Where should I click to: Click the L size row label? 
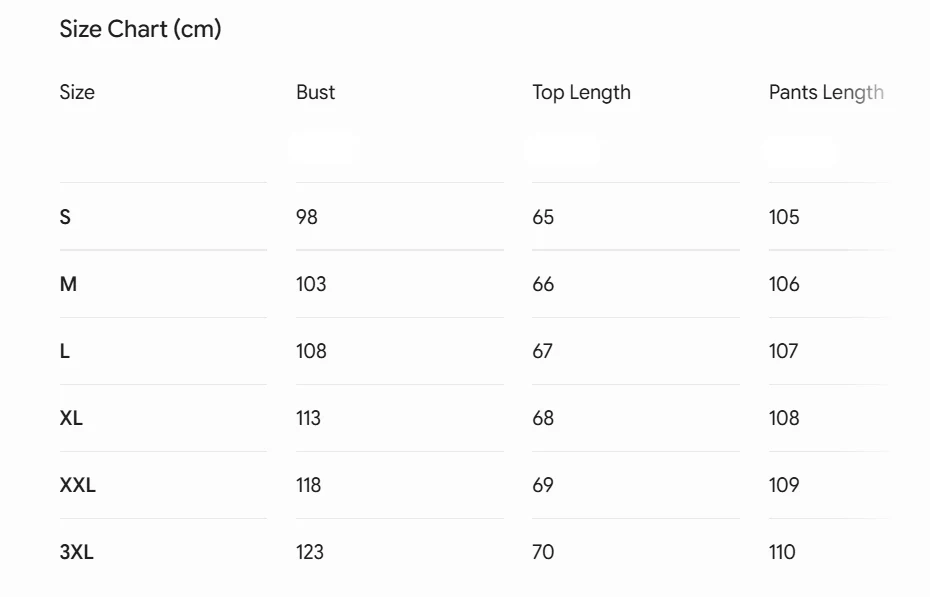pos(65,351)
